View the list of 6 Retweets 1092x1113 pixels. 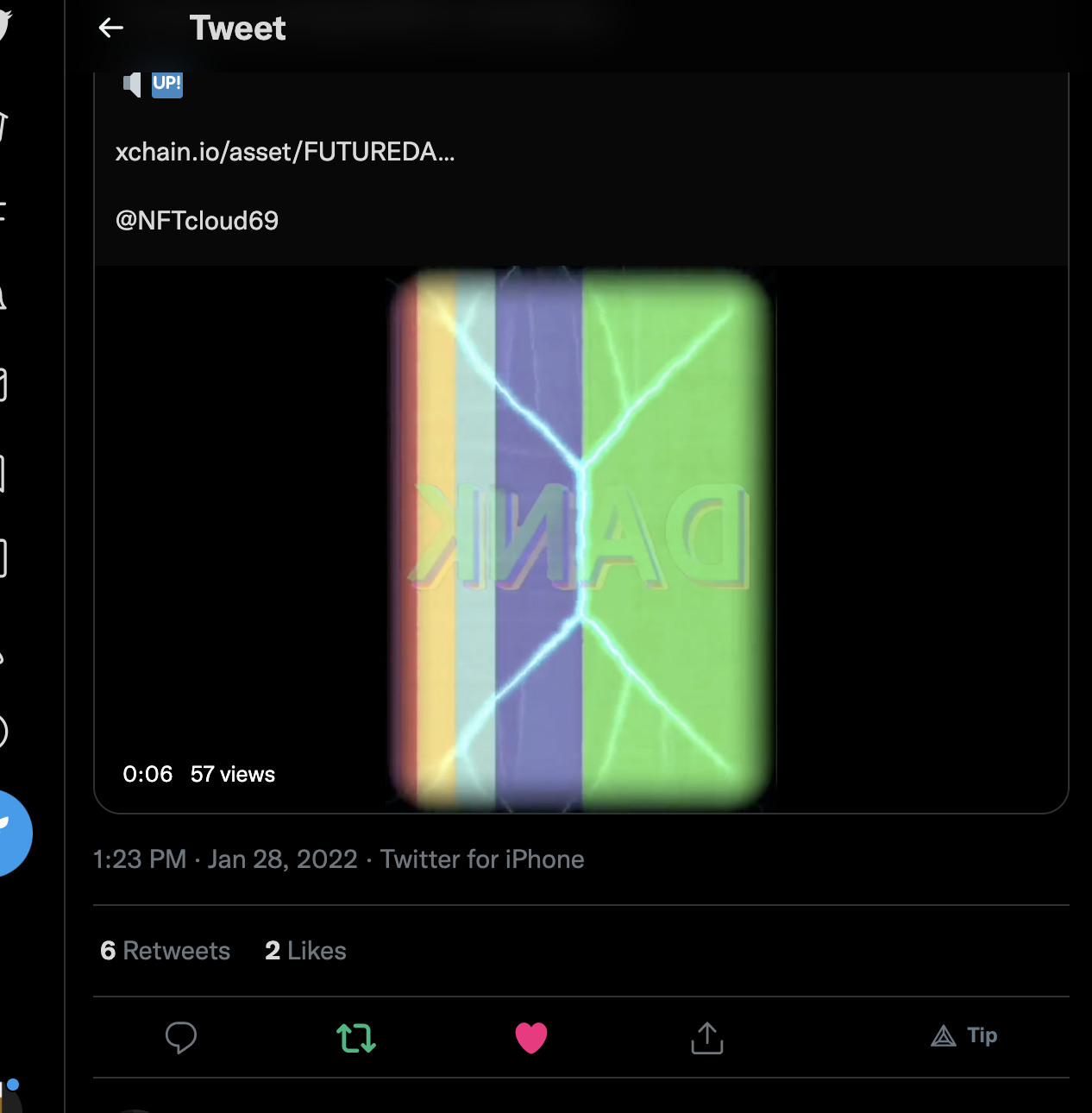(x=166, y=951)
